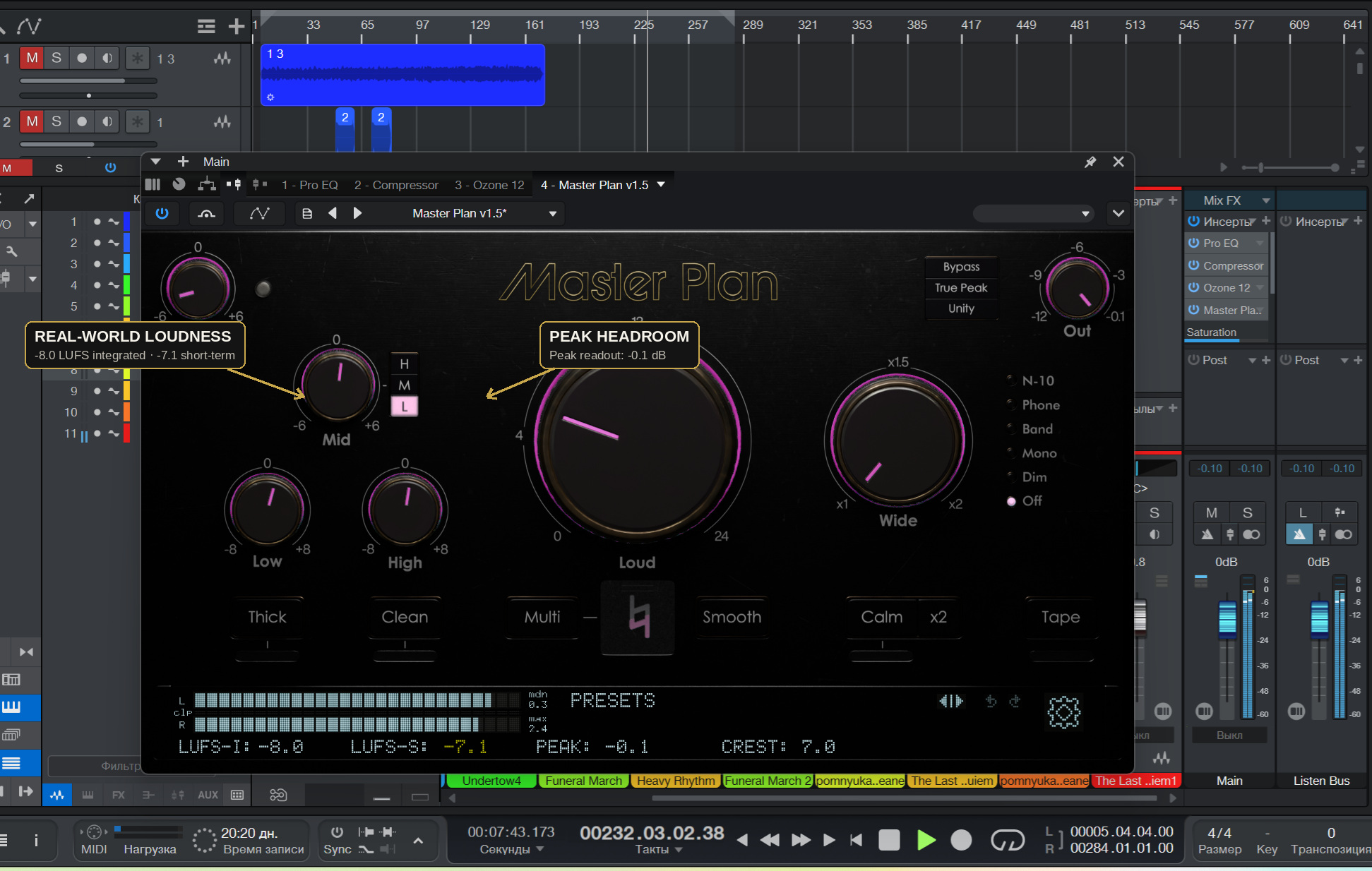Select H band for Mid knob
Screen dimensions: 1372x871
pyautogui.click(x=405, y=364)
